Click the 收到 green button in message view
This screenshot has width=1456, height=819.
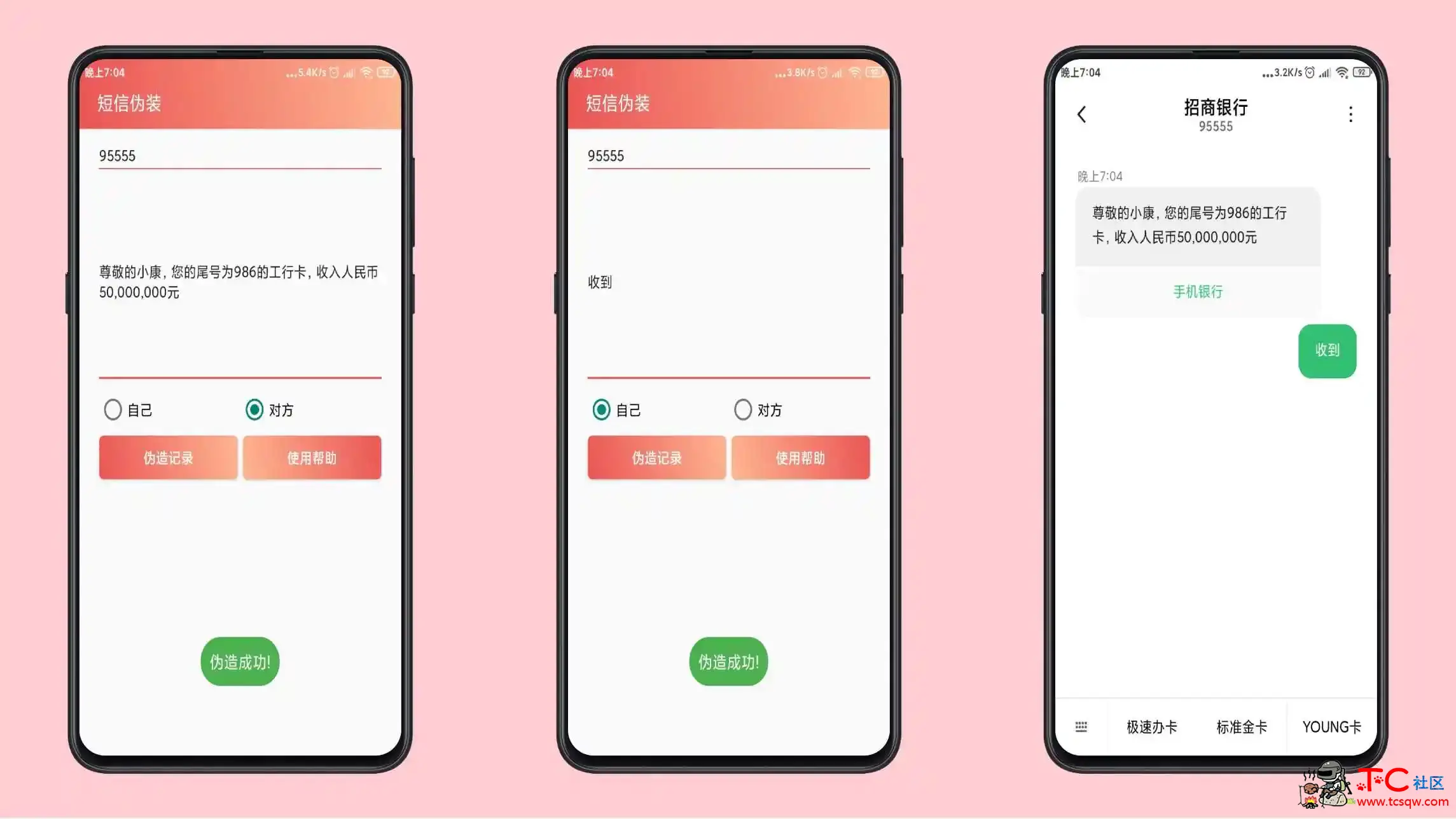(1327, 350)
